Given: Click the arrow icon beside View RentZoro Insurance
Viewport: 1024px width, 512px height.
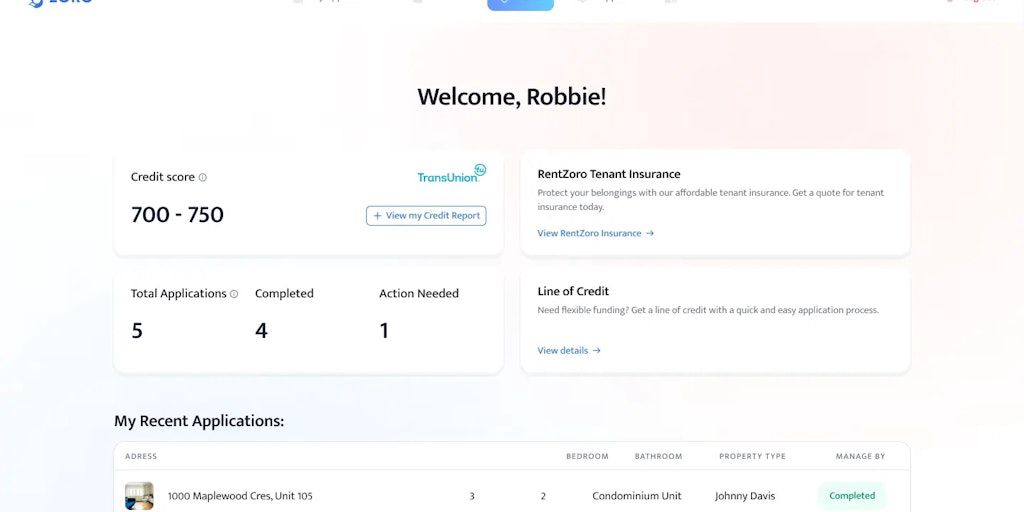Looking at the screenshot, I should point(650,234).
